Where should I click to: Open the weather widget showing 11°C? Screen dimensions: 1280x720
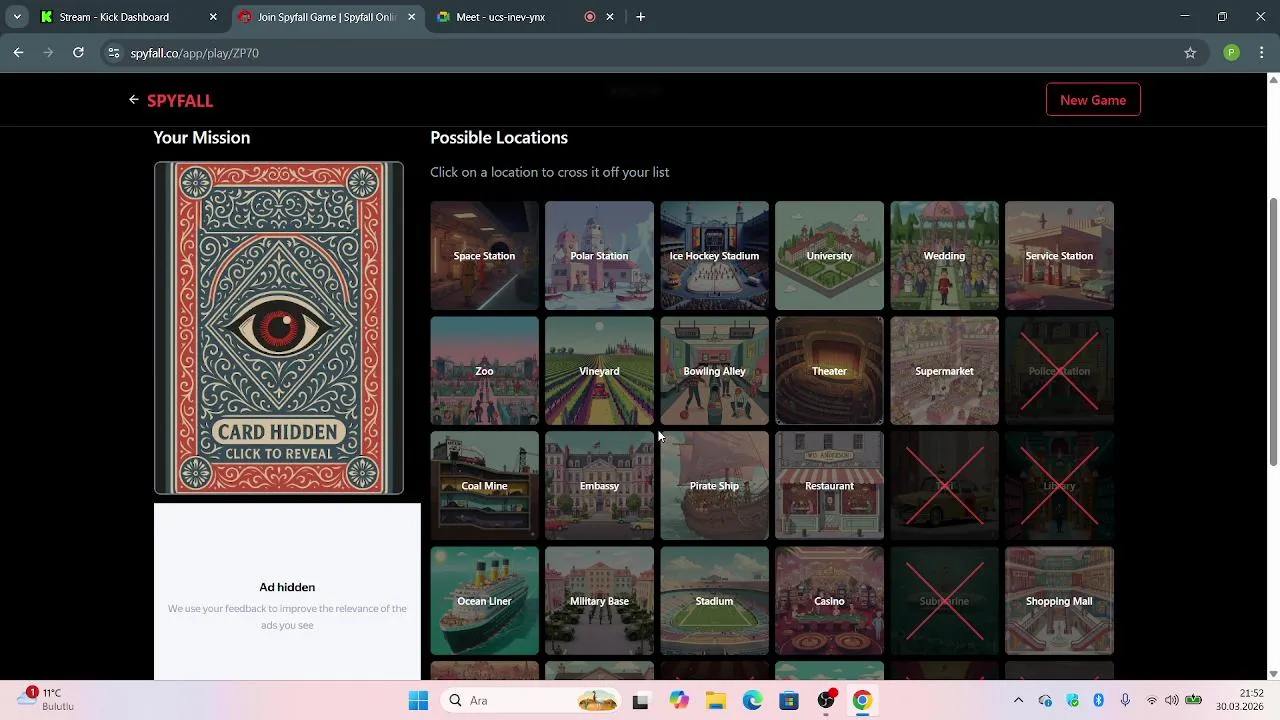tap(47, 699)
